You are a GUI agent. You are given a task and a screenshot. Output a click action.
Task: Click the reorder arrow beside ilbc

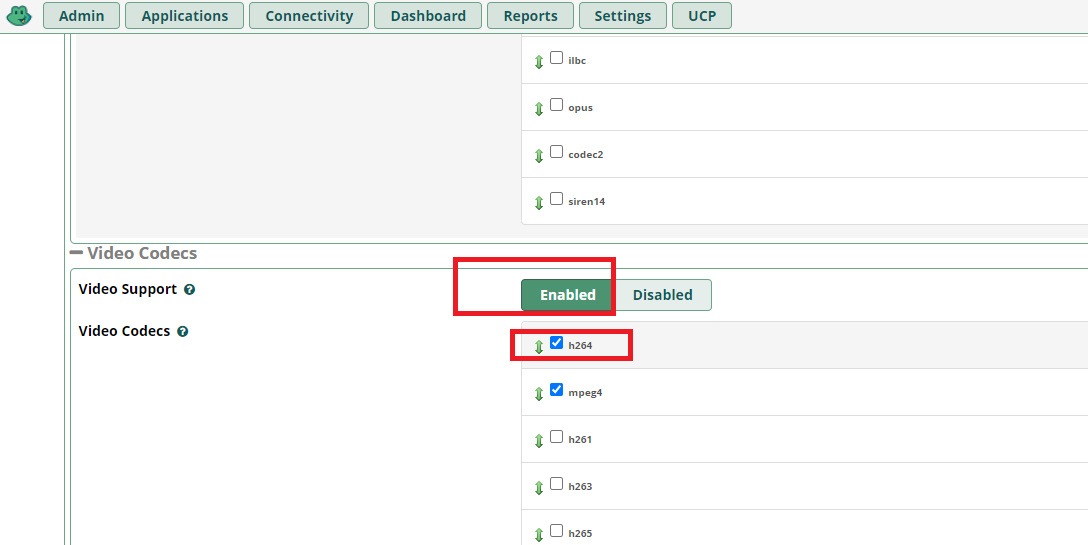point(539,62)
